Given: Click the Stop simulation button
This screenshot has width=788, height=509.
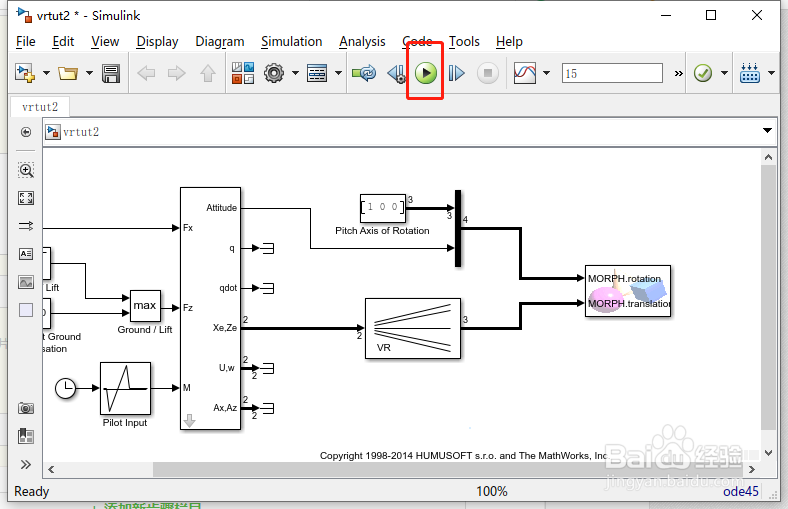Looking at the screenshot, I should (487, 73).
